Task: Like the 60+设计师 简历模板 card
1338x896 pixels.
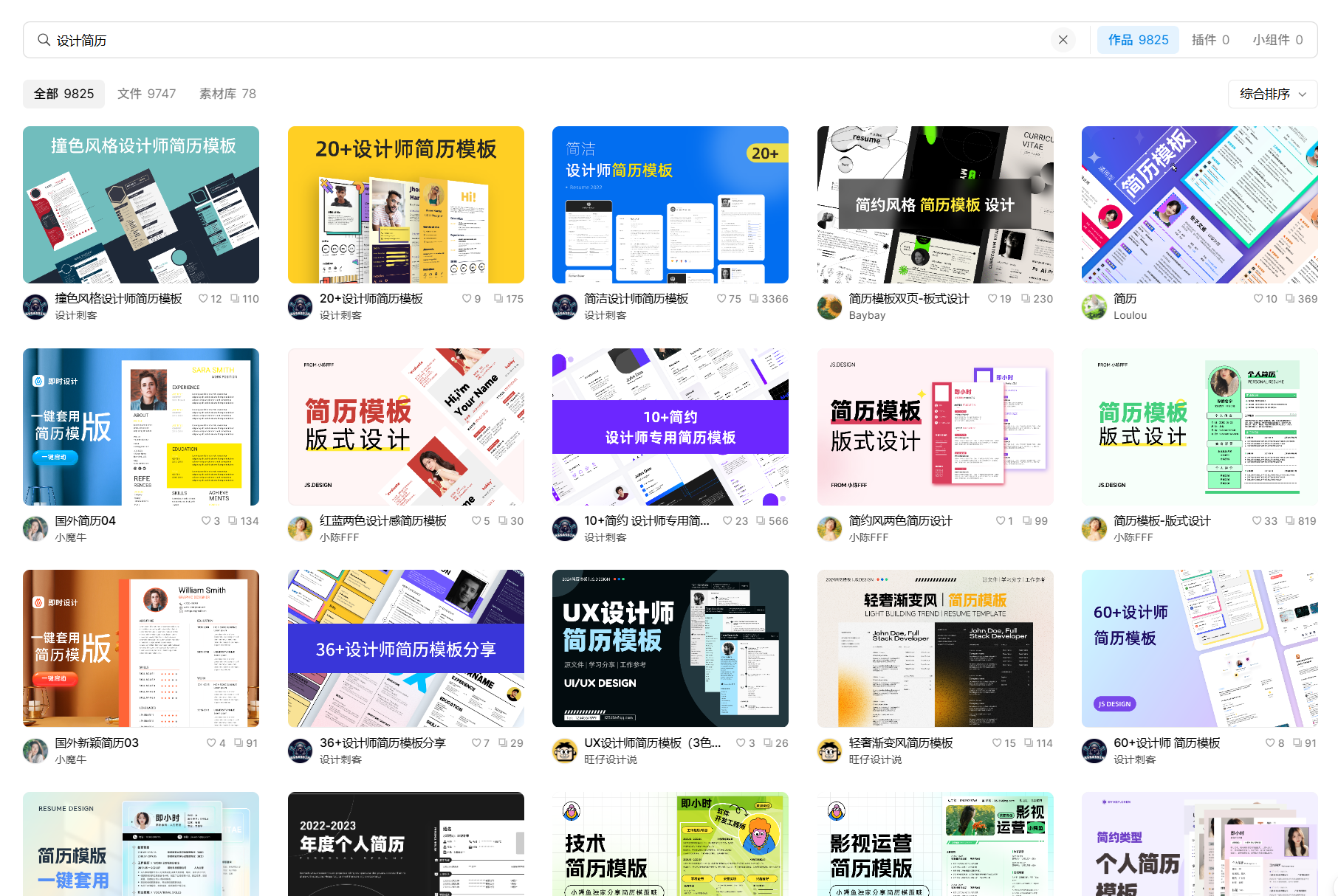Action: [x=1270, y=743]
